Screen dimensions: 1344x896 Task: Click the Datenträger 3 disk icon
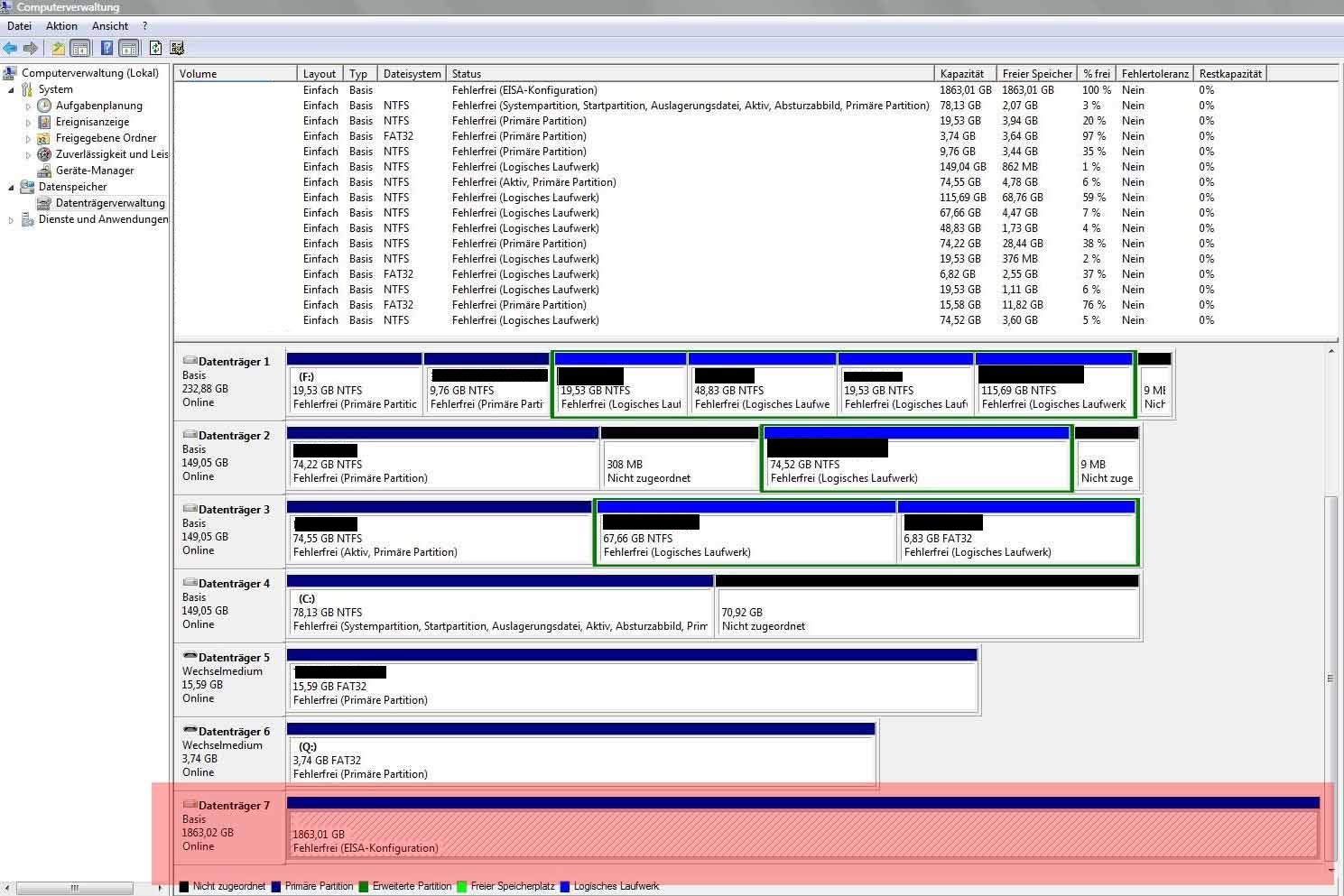pyautogui.click(x=190, y=509)
